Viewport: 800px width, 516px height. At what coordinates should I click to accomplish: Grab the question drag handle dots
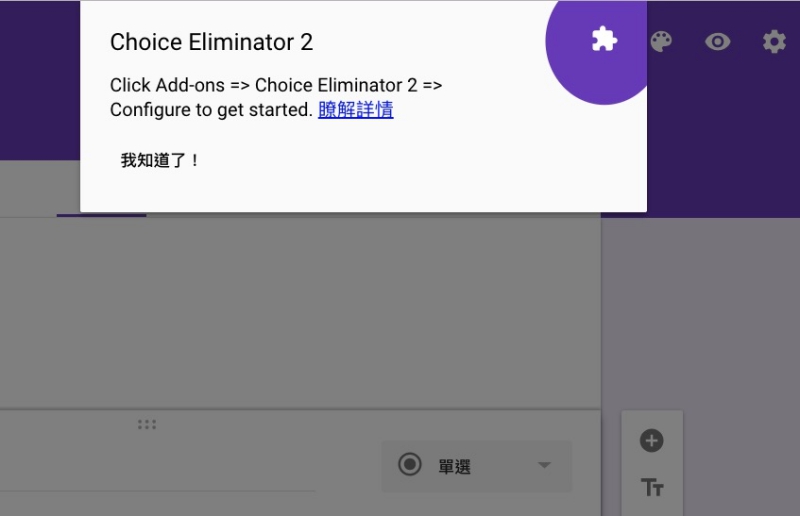coord(147,424)
